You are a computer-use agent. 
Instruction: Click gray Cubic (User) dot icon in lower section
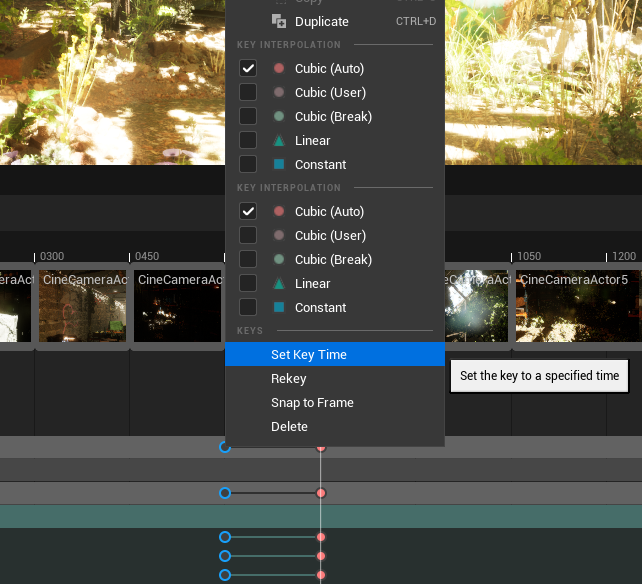click(x=279, y=235)
